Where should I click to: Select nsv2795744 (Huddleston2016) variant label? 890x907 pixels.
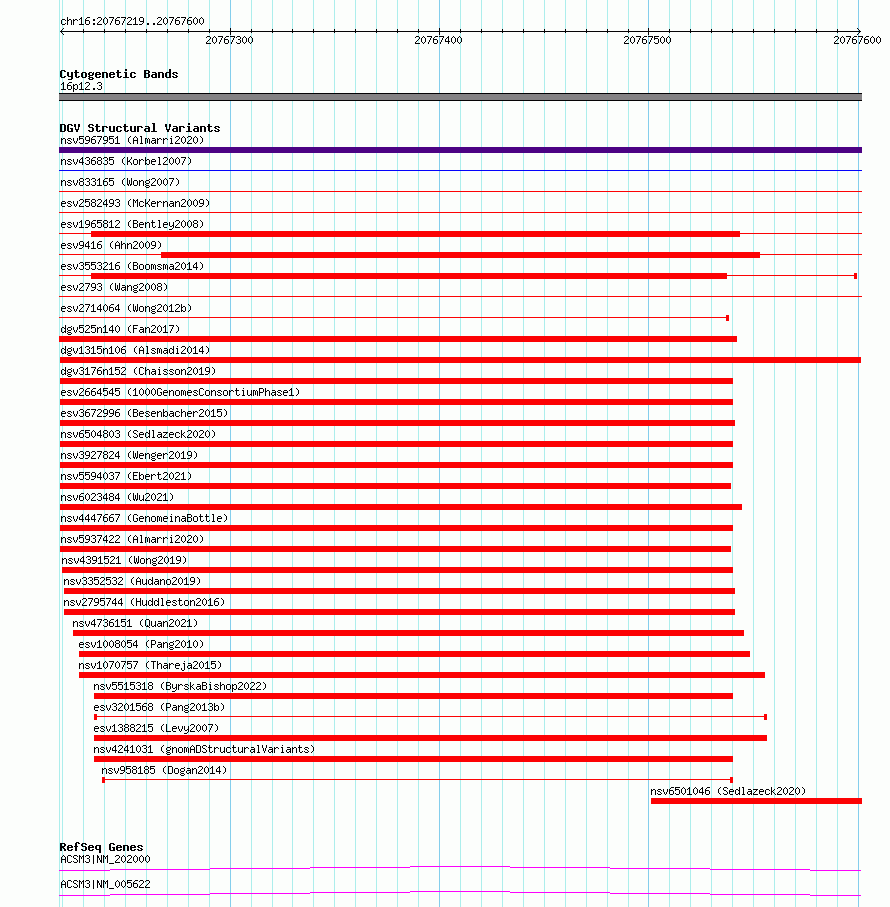[144, 602]
